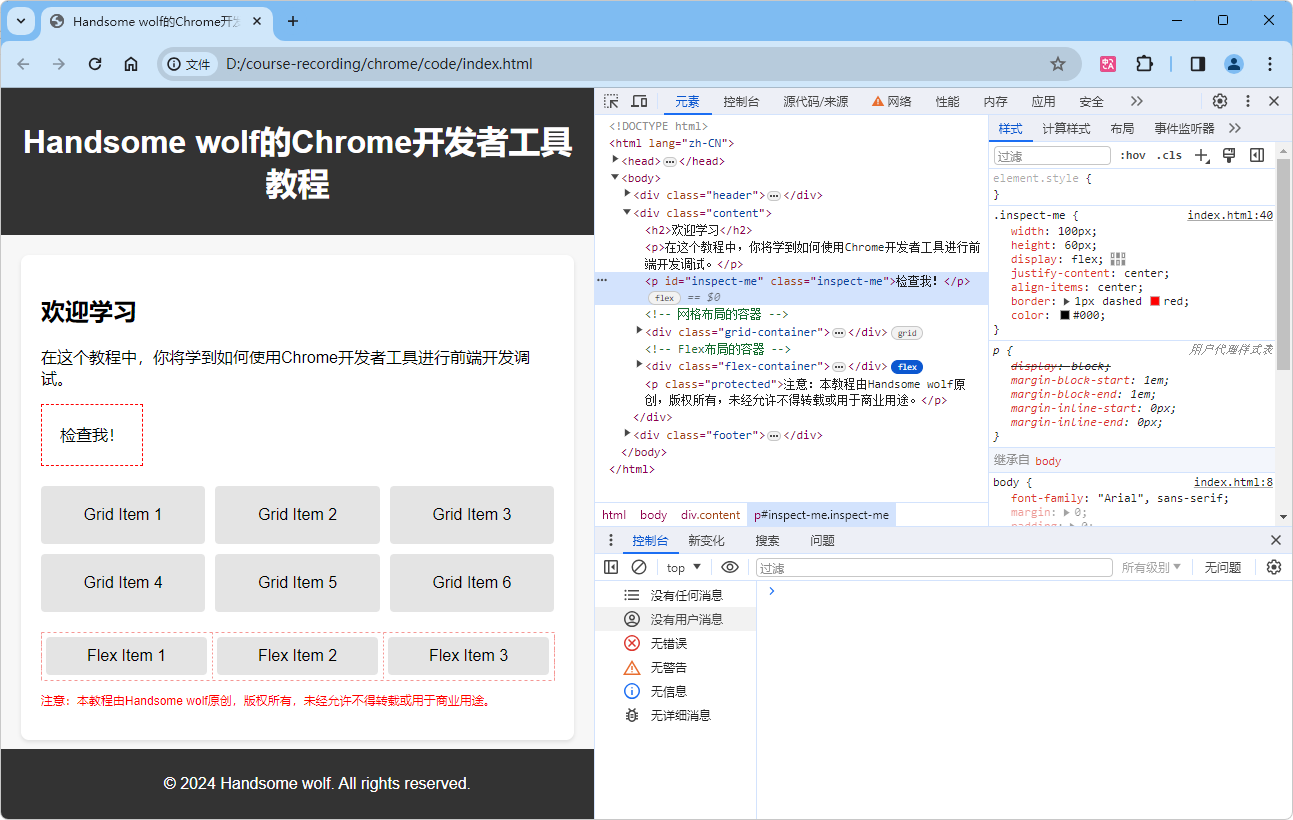Screen dimensions: 1293x820
Task: Select body in the breadcrumb bar
Action: point(653,515)
